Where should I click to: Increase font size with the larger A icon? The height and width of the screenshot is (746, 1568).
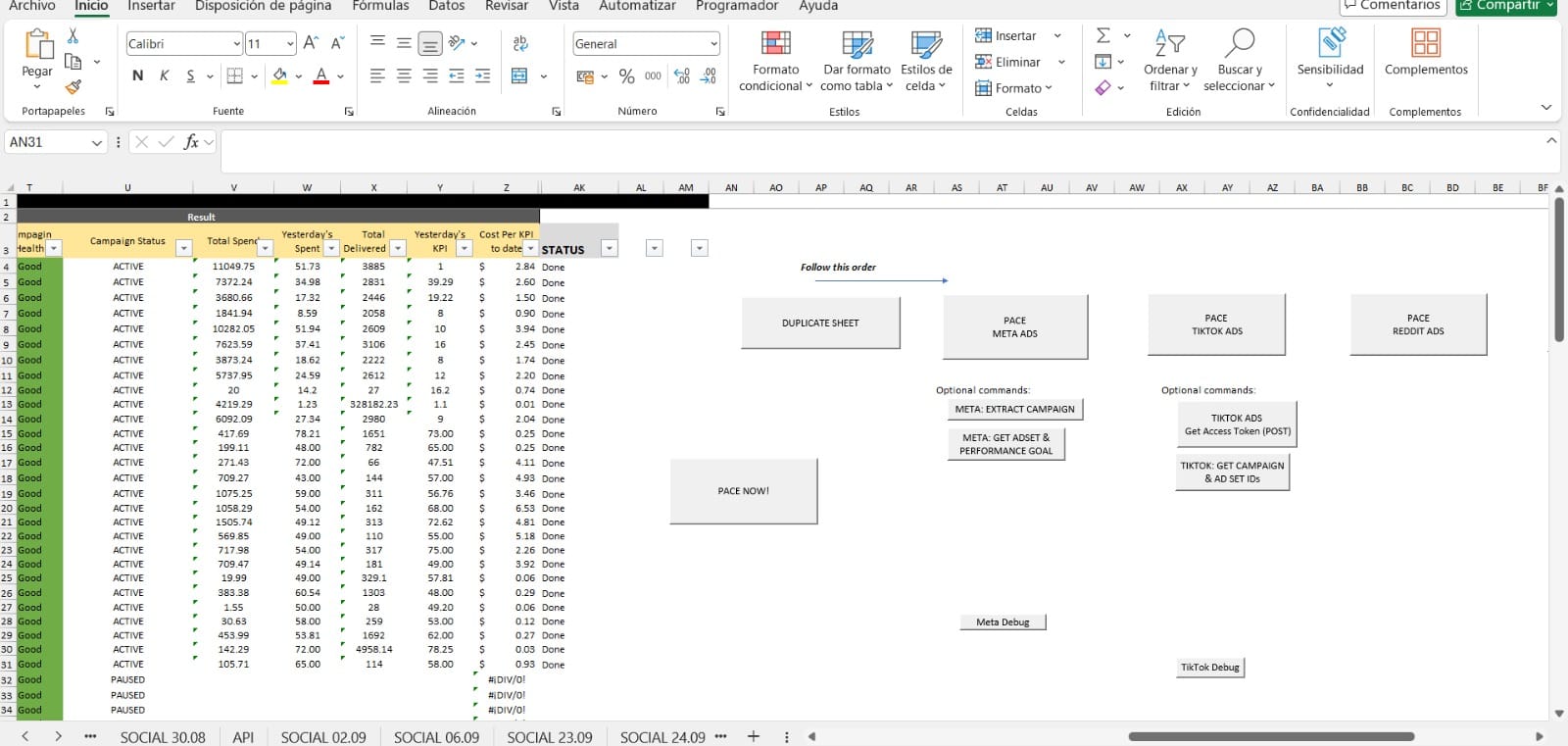coord(311,43)
